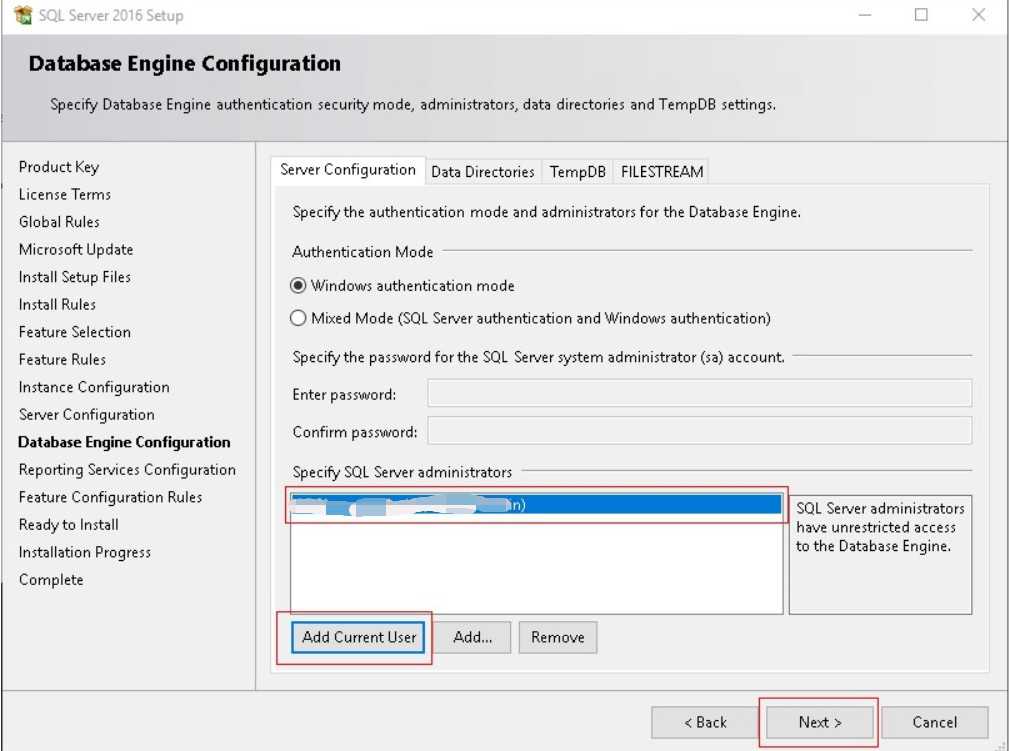Screen dimensions: 1010x751
Task: Maximize the SQL Server 2016 Setup window
Action: tap(921, 15)
